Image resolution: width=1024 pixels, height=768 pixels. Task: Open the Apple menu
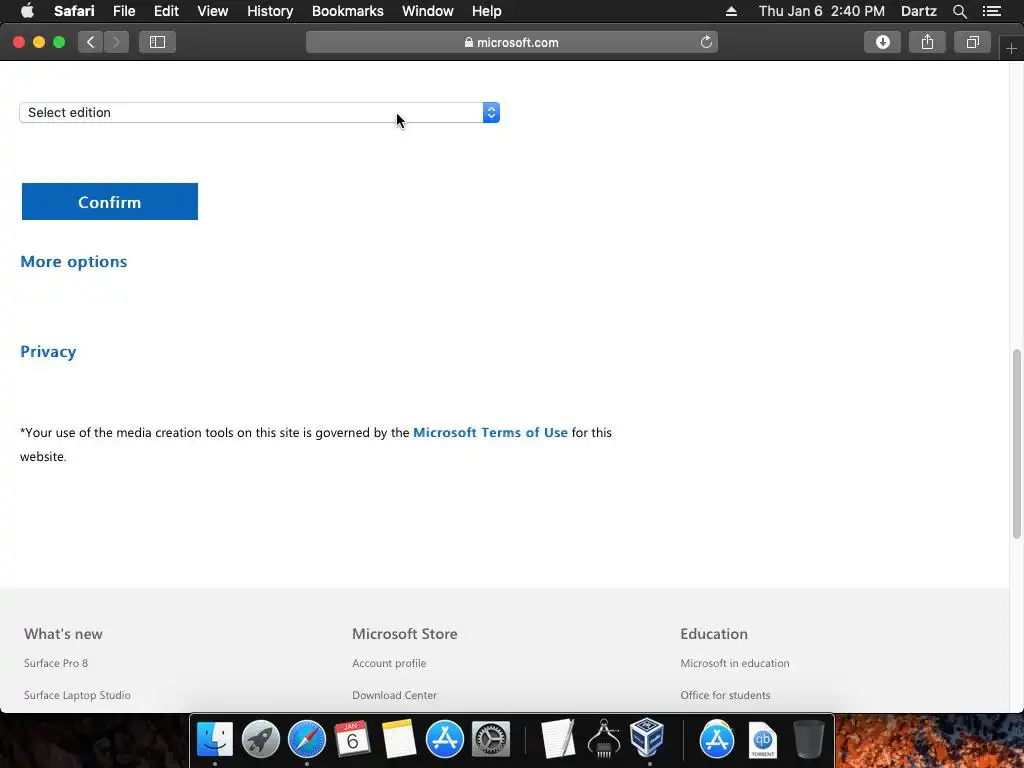pos(27,11)
